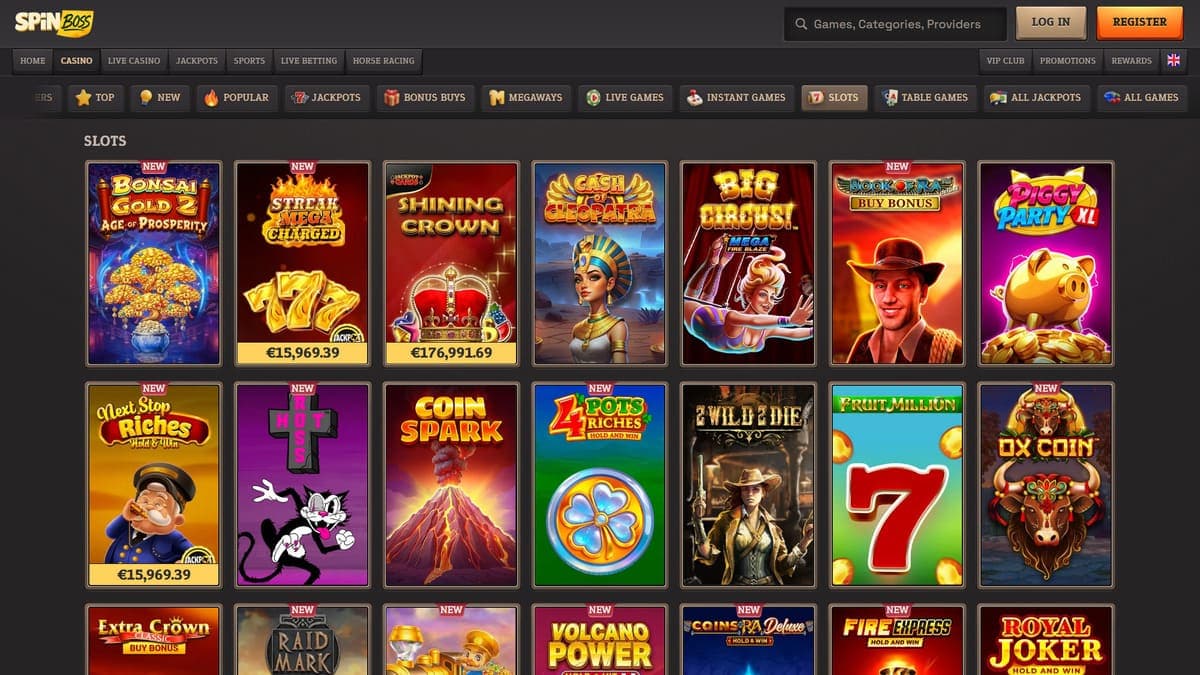Click the chip icon on Live Games

(593, 98)
